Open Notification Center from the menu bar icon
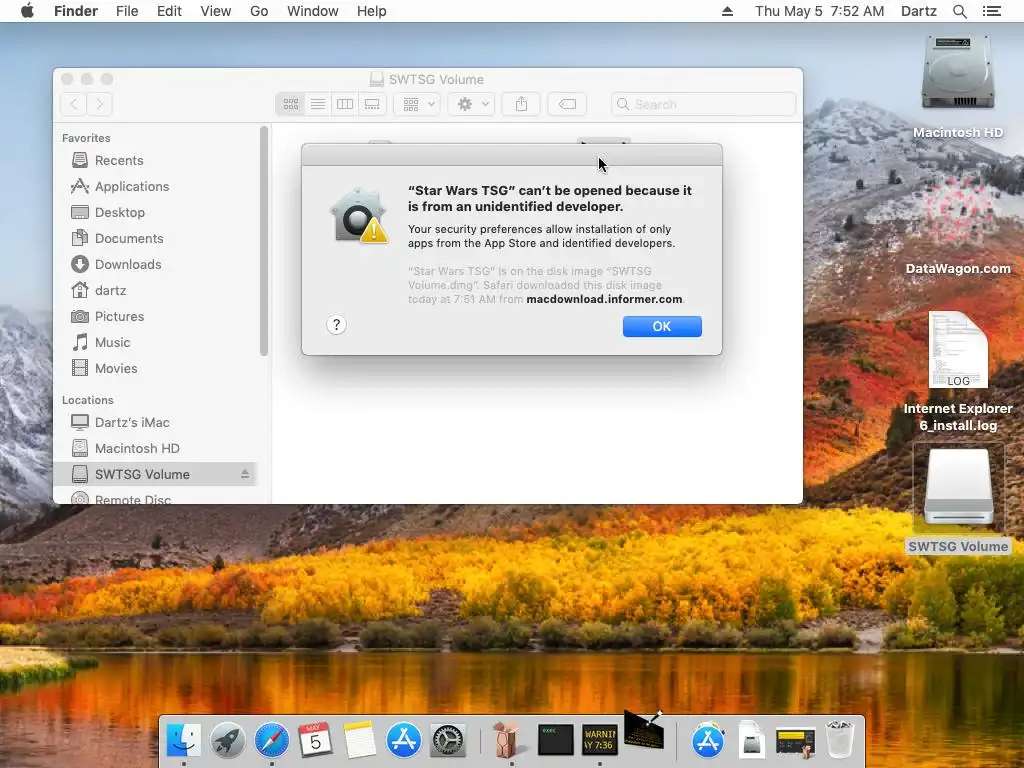This screenshot has height=768, width=1024. click(992, 11)
